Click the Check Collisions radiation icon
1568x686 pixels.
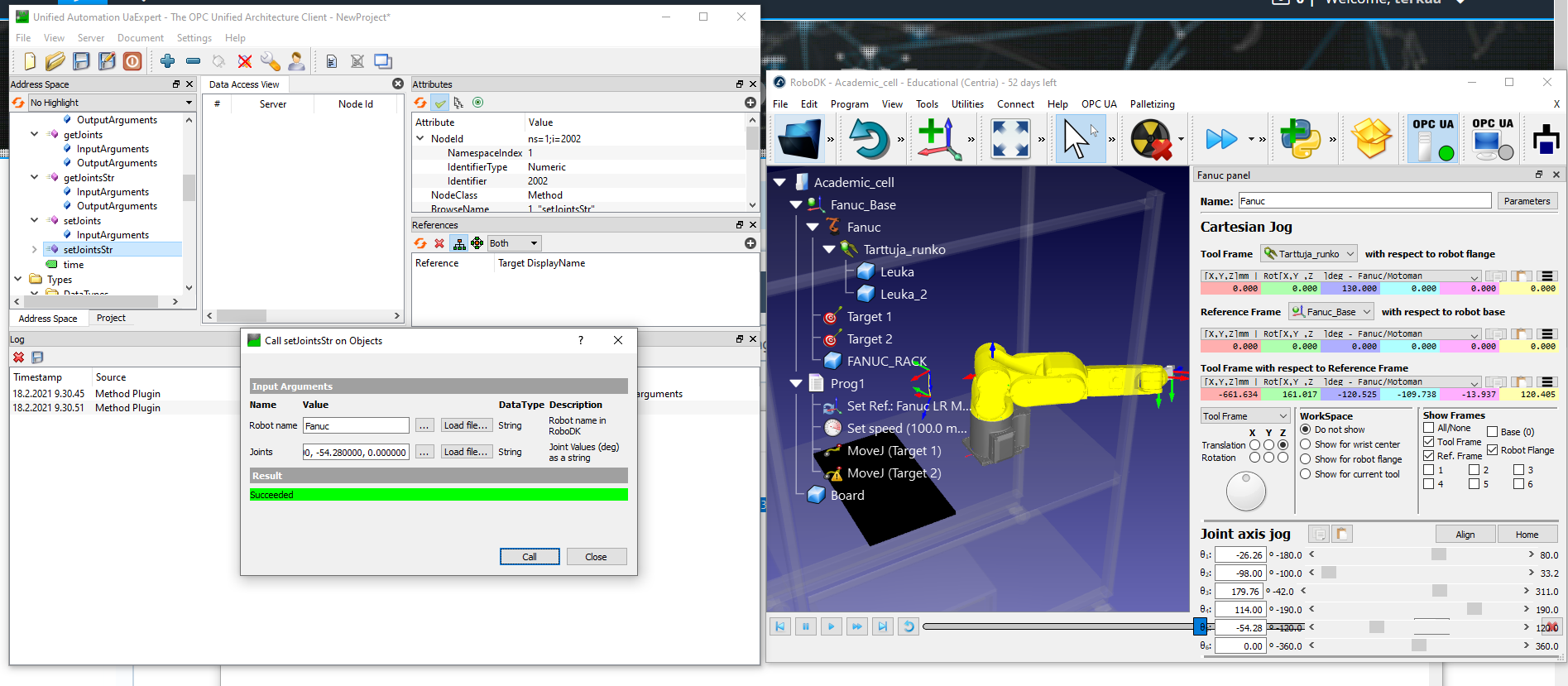1151,139
